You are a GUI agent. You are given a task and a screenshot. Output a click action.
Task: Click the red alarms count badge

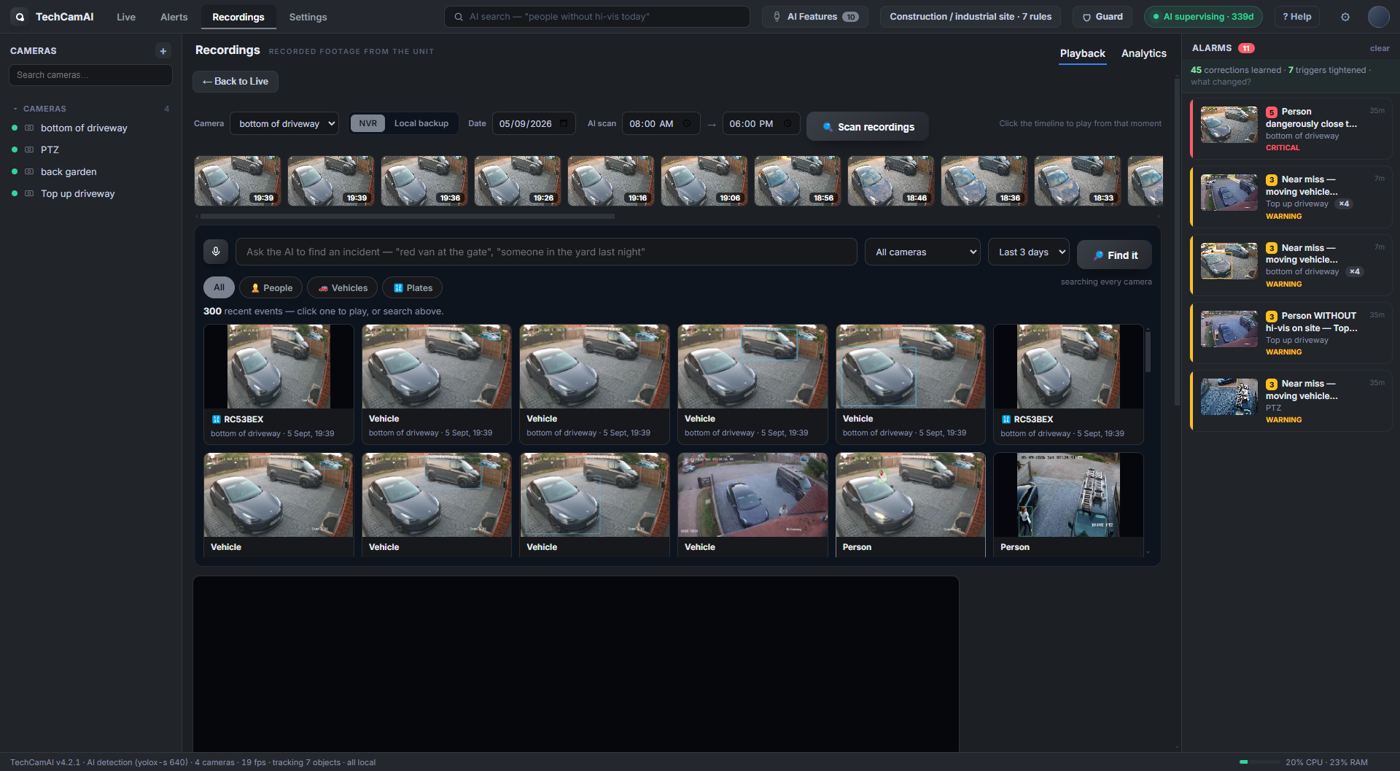point(1246,48)
